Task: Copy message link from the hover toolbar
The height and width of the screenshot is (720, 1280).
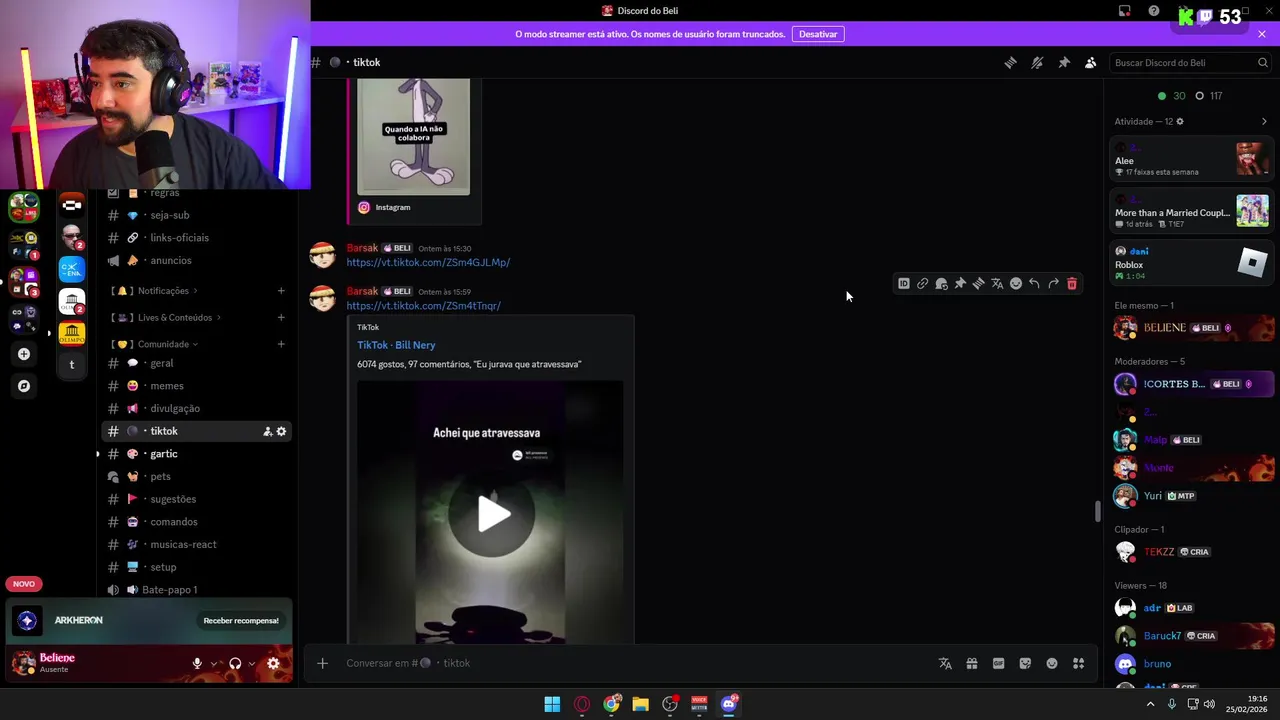Action: click(923, 284)
